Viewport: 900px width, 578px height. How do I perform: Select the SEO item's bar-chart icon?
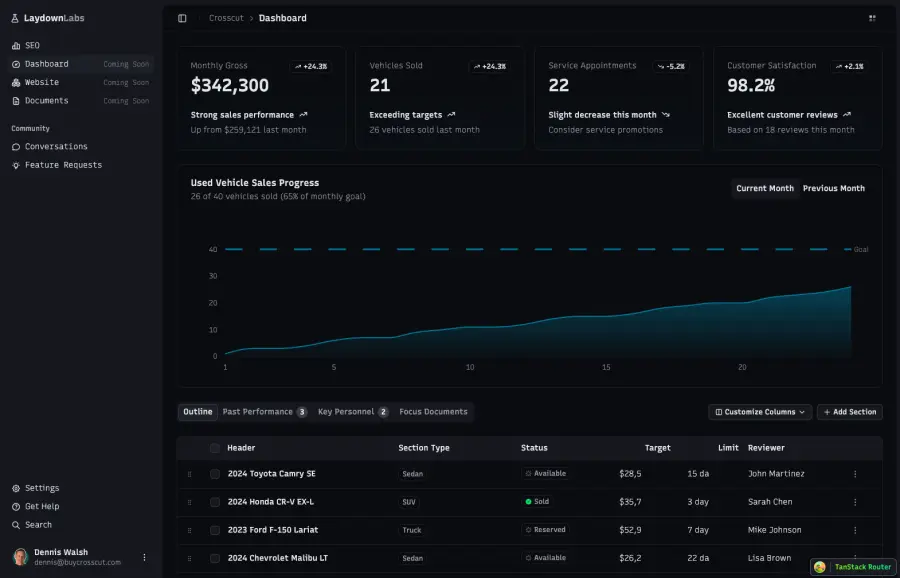(15, 45)
